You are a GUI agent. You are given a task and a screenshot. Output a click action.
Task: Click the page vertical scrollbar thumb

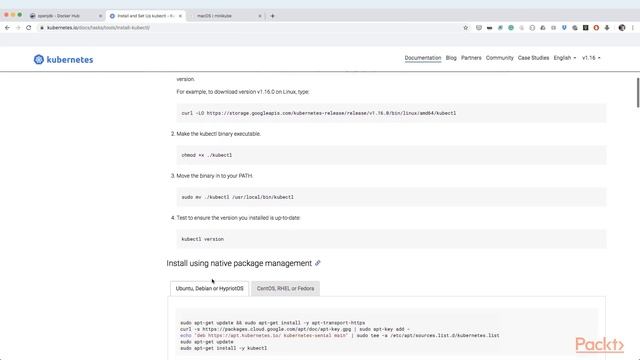[638, 93]
